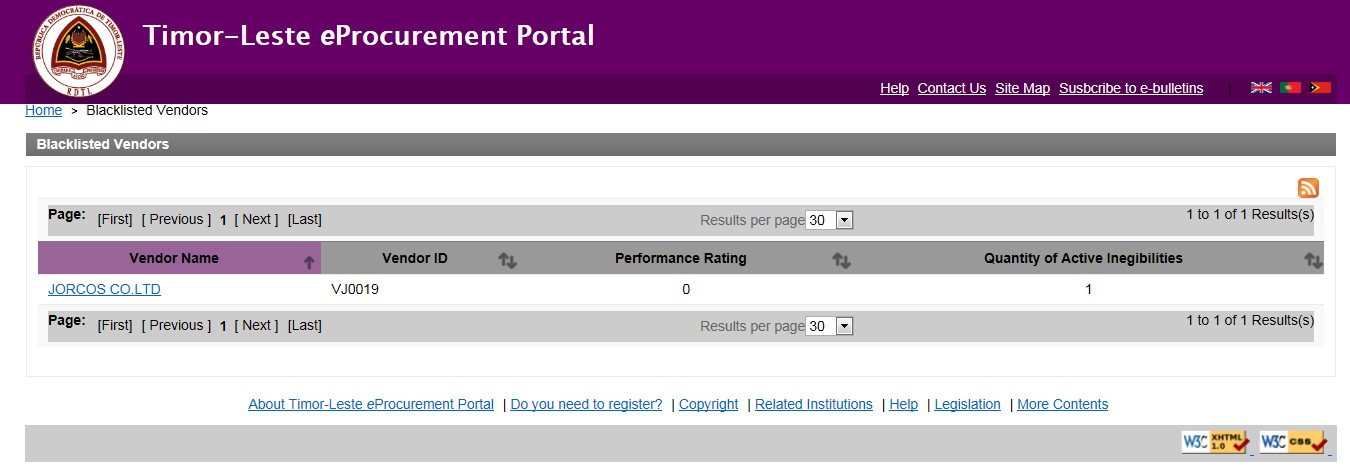
Task: Click Subscribe to e-bulletins link
Action: [x=1130, y=88]
